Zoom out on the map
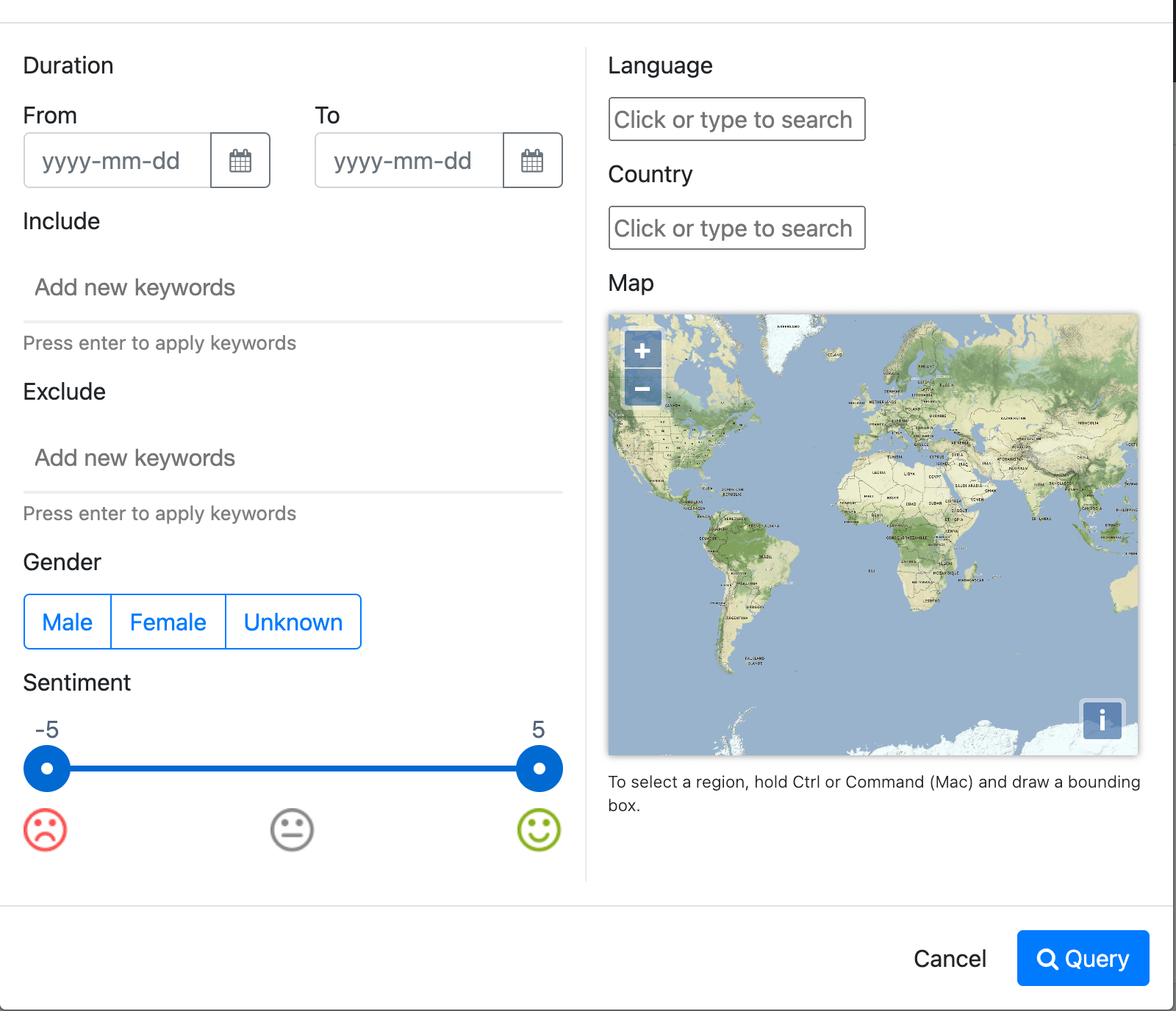Image resolution: width=1176 pixels, height=1011 pixels. pyautogui.click(x=642, y=389)
